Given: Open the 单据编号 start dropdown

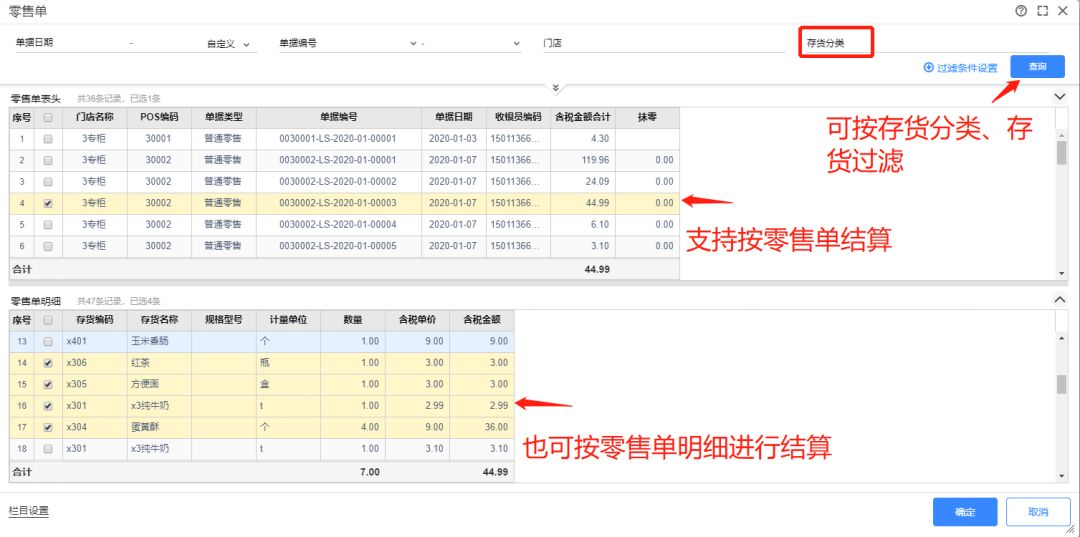Looking at the screenshot, I should click(x=413, y=43).
